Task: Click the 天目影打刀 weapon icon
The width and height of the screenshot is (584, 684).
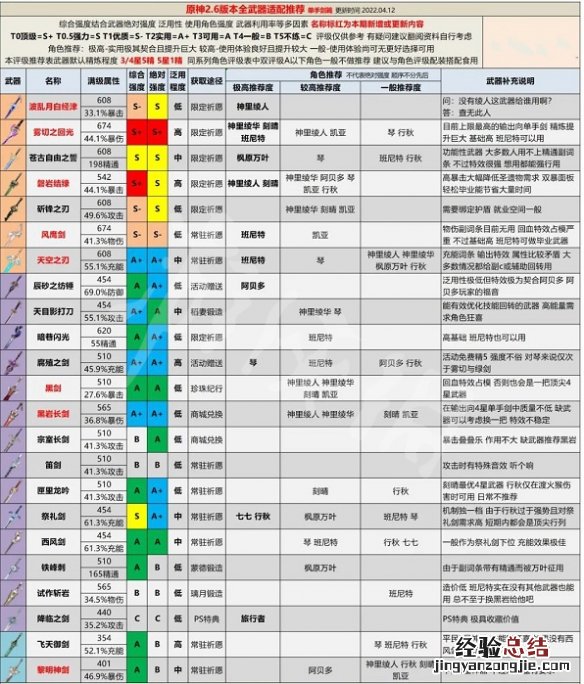Action: coord(13,311)
